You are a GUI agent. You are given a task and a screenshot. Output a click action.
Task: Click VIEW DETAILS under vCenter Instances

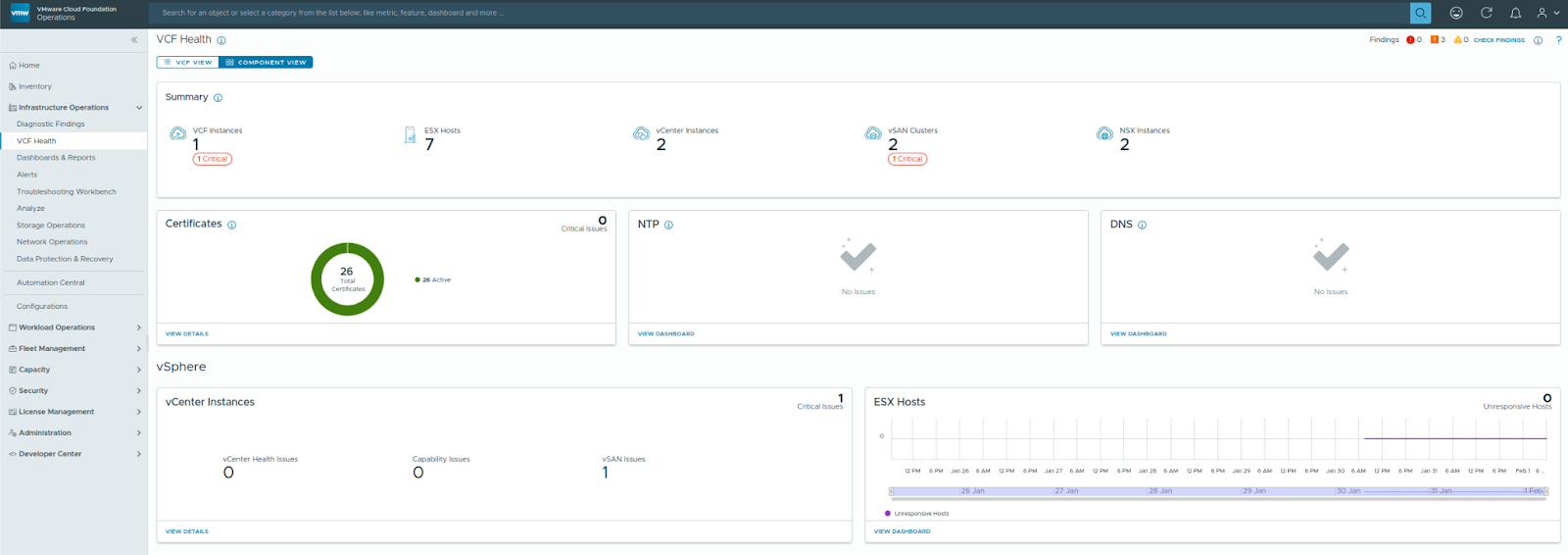coord(187,531)
